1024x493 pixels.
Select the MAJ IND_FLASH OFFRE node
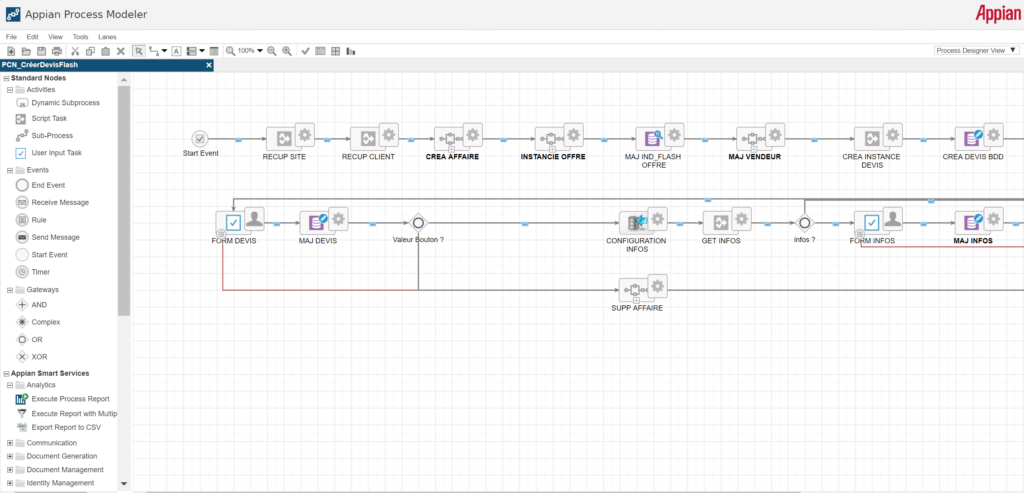(x=654, y=138)
